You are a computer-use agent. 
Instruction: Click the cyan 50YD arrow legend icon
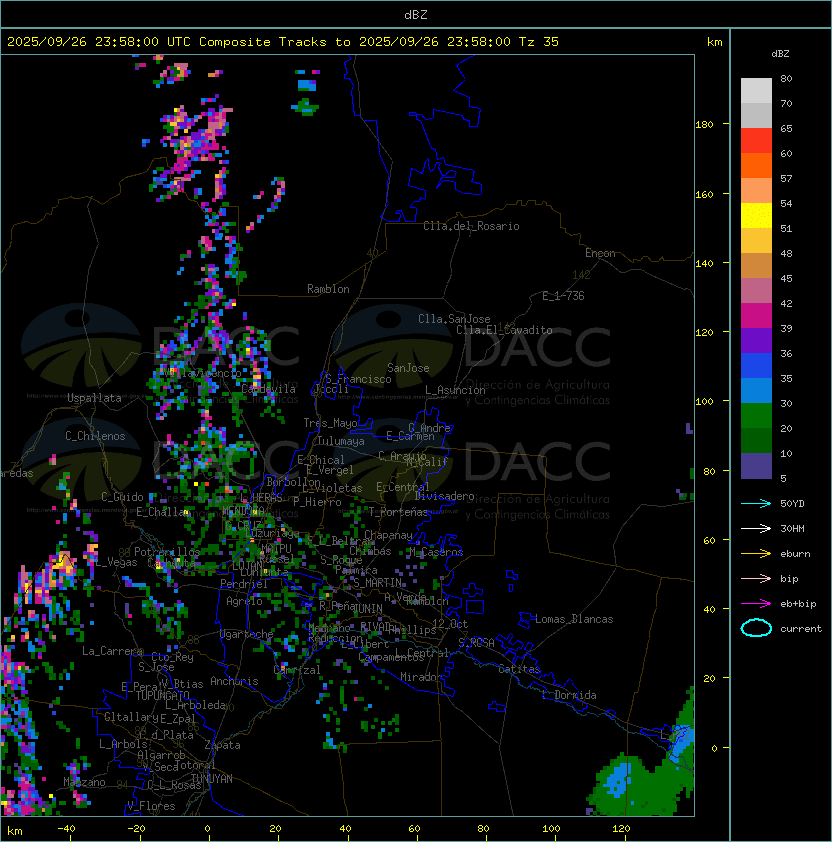756,503
